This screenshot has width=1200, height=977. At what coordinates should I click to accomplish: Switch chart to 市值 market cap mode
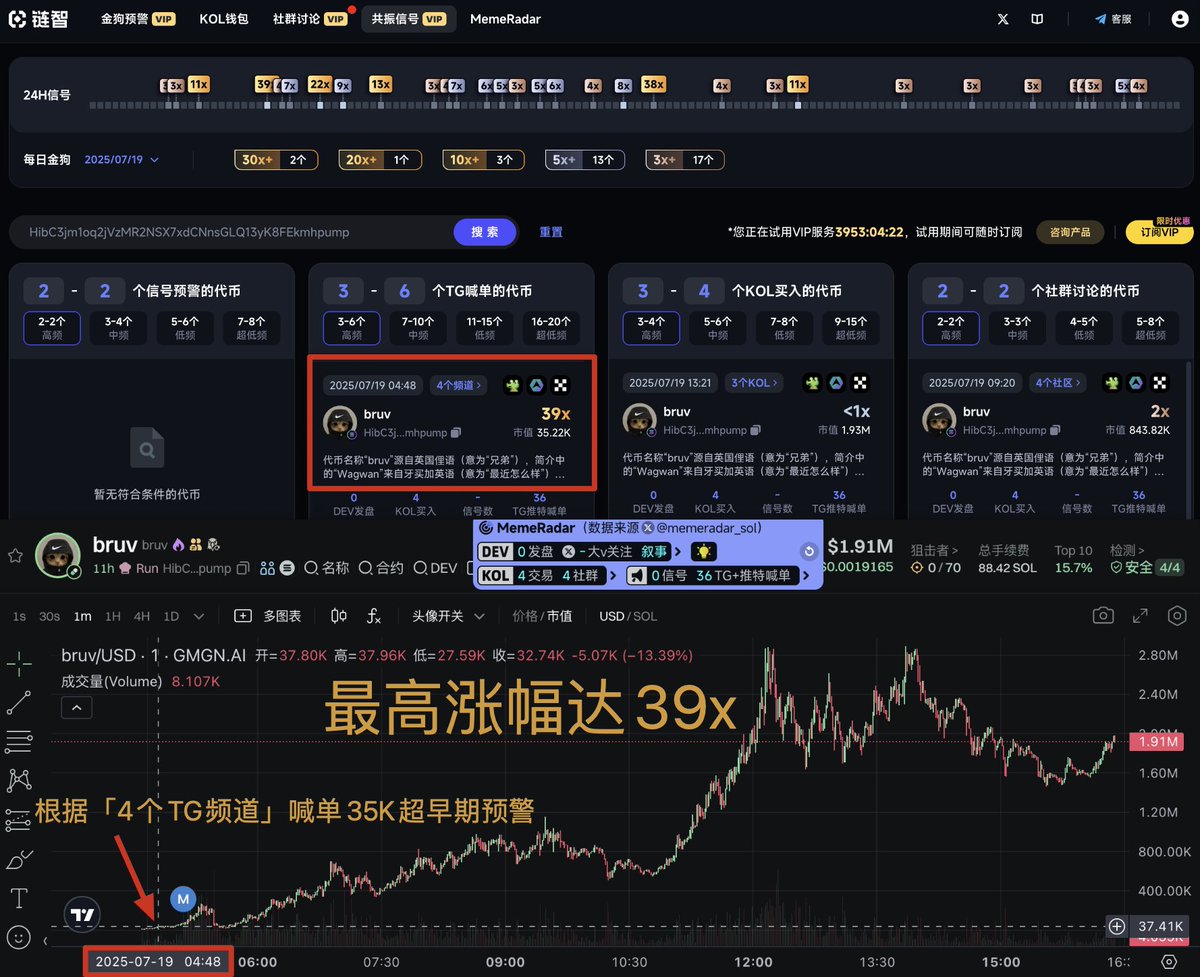tap(560, 616)
